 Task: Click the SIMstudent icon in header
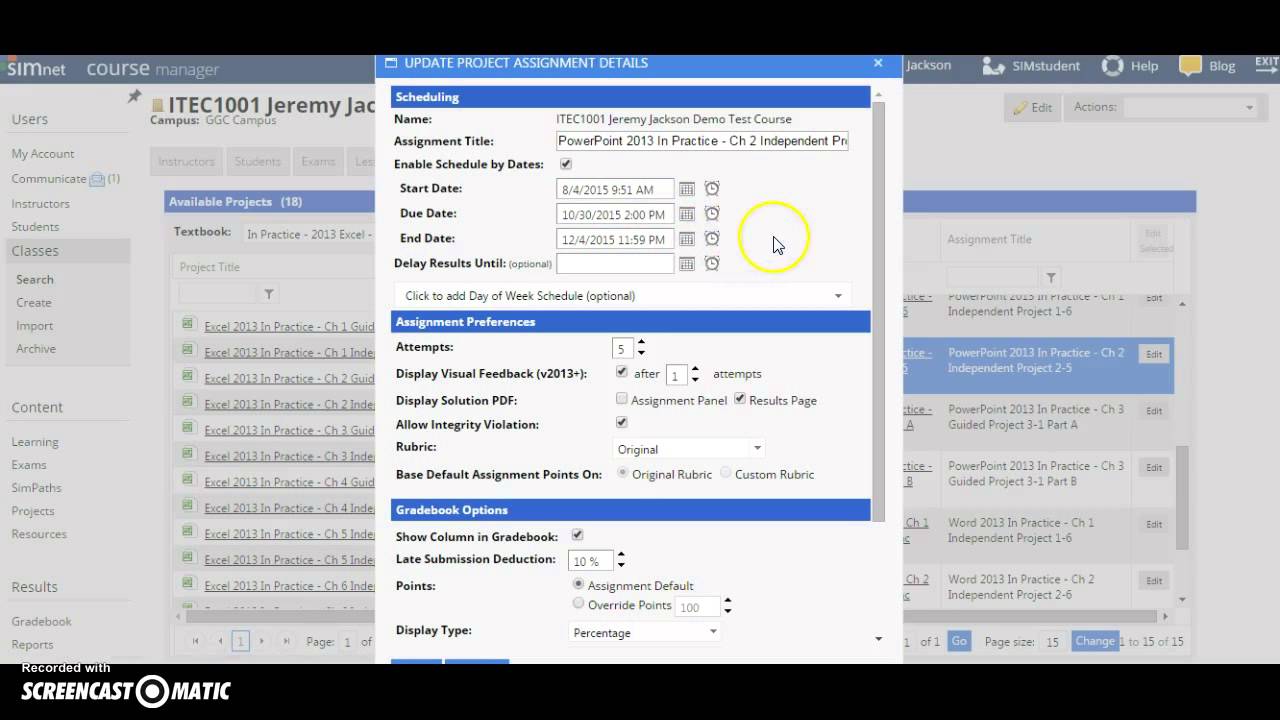point(993,66)
